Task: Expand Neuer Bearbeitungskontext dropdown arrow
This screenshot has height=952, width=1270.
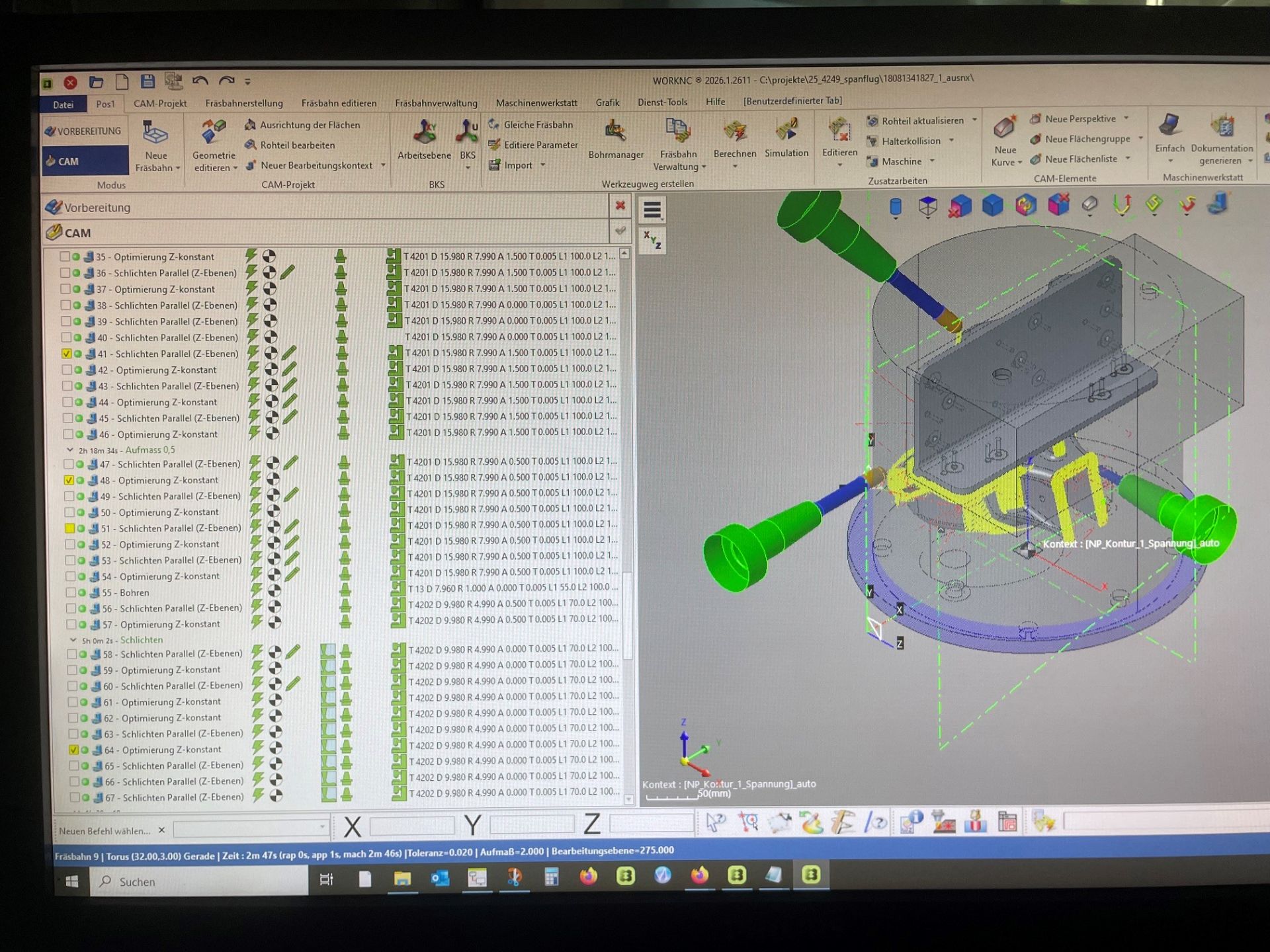Action: click(x=383, y=165)
